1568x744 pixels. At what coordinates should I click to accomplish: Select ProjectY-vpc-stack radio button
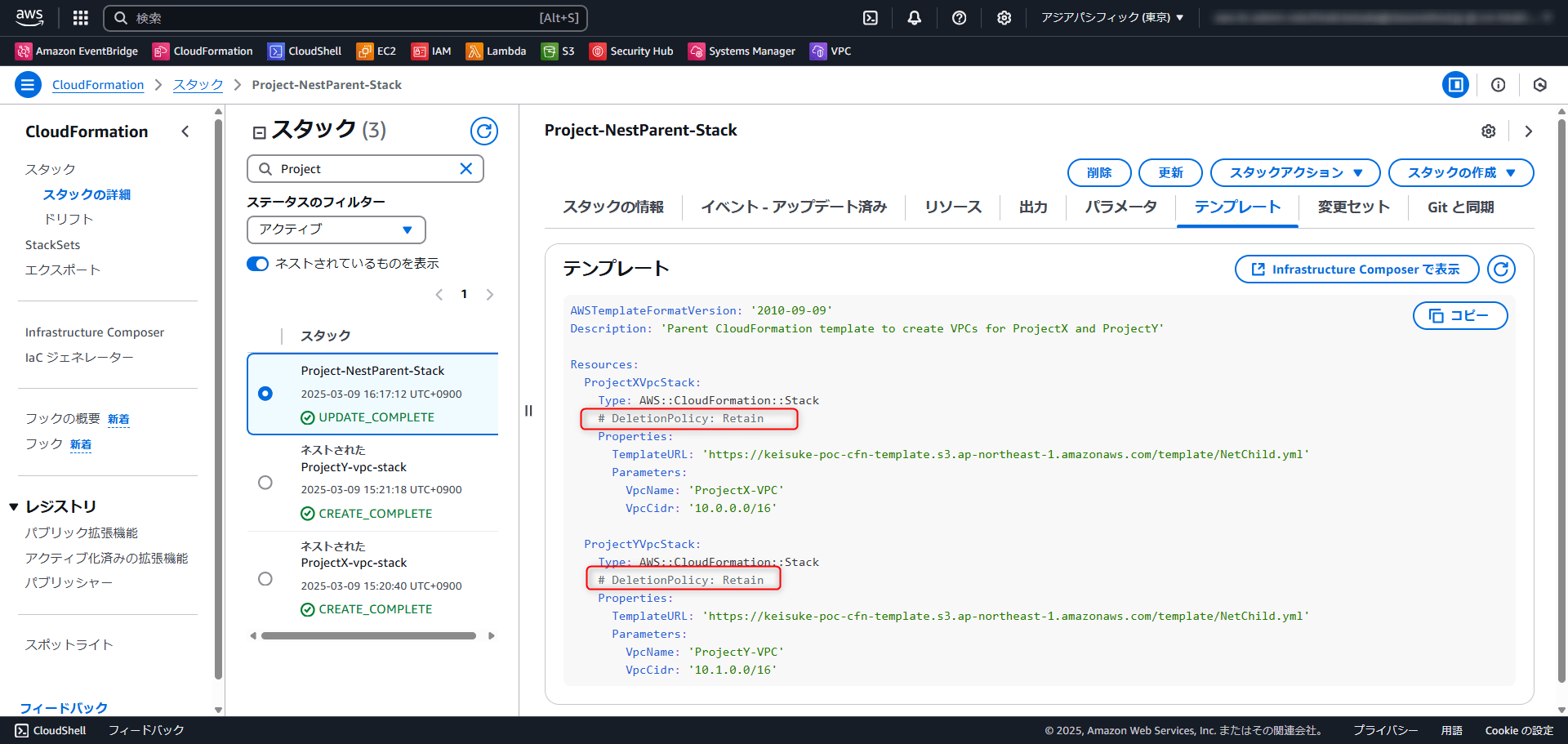pos(265,483)
